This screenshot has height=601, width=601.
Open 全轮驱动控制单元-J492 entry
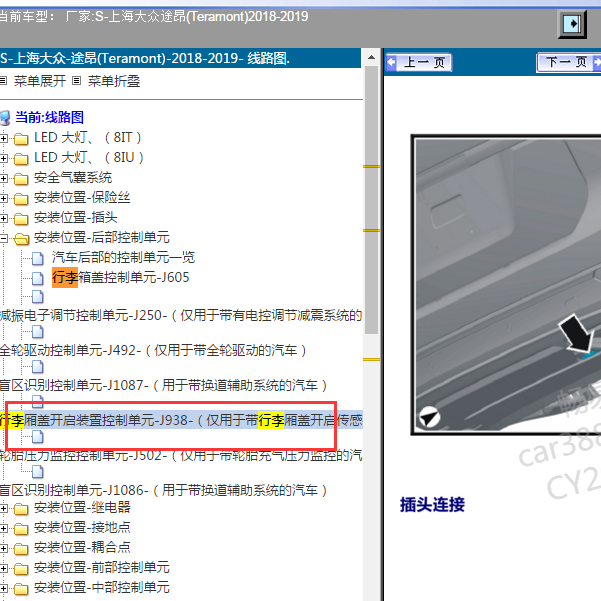[x=153, y=350]
